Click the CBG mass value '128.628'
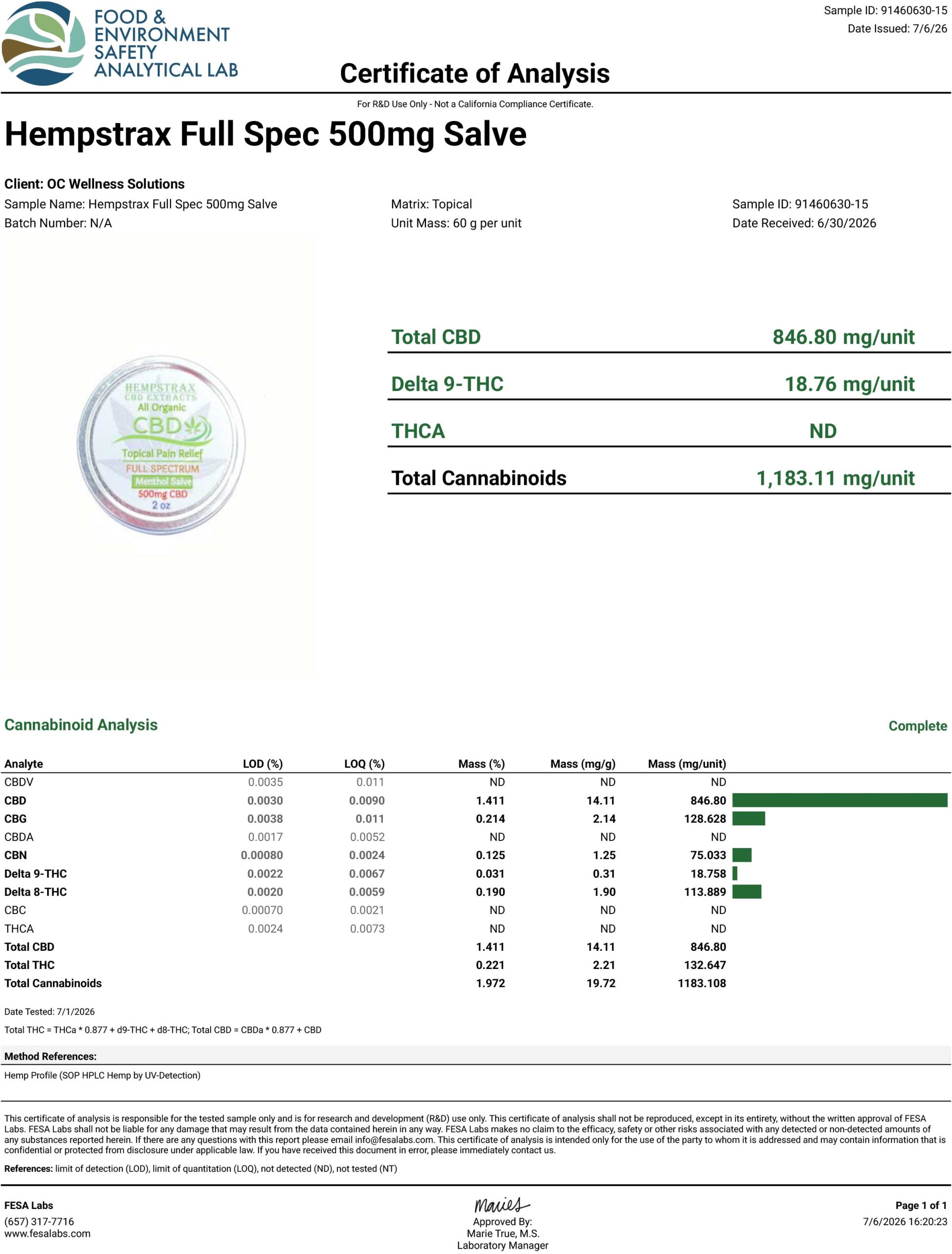This screenshot has width=952, height=1254. tap(705, 819)
